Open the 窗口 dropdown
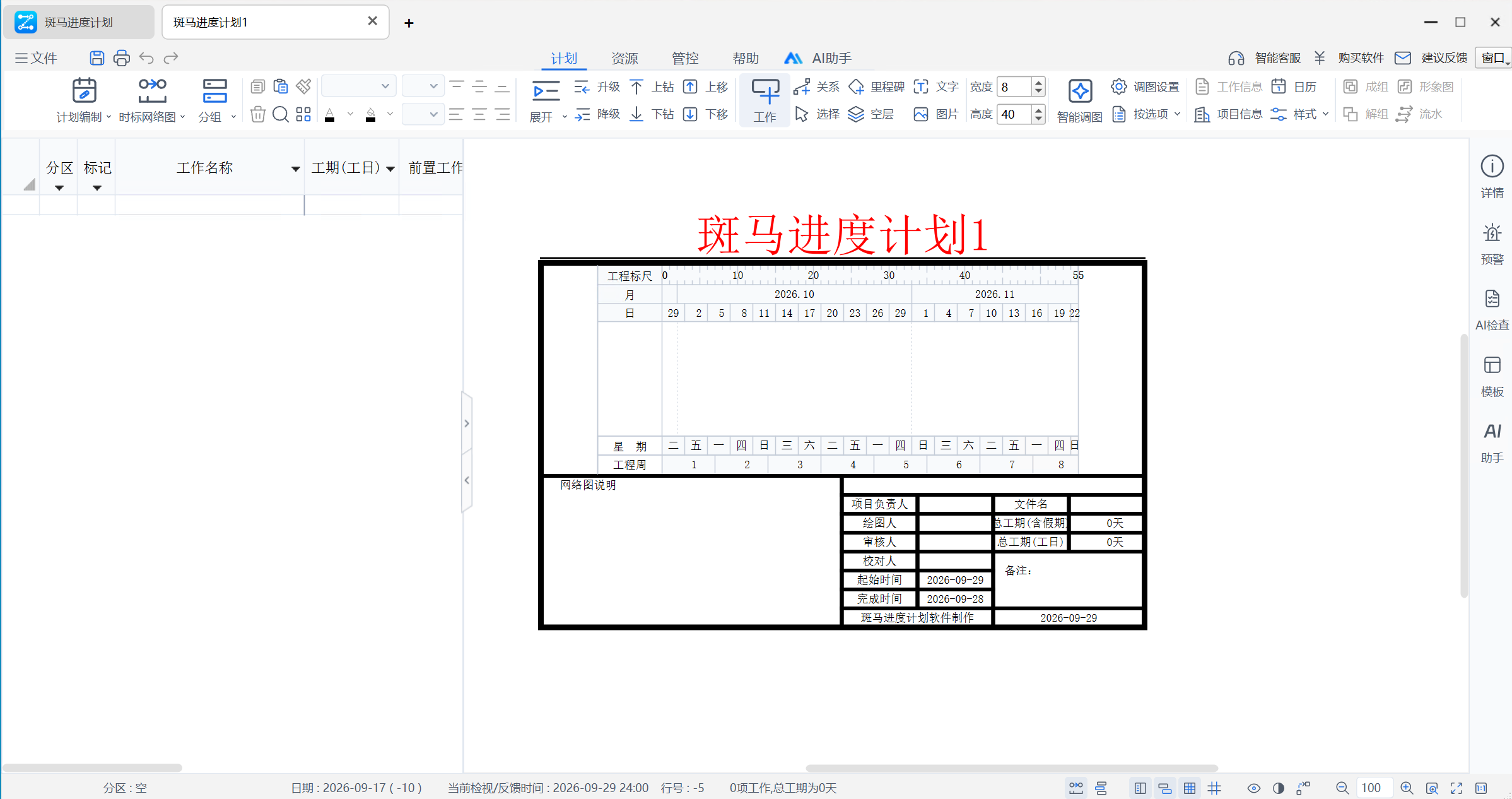The height and width of the screenshot is (799, 1512). [x=1494, y=58]
